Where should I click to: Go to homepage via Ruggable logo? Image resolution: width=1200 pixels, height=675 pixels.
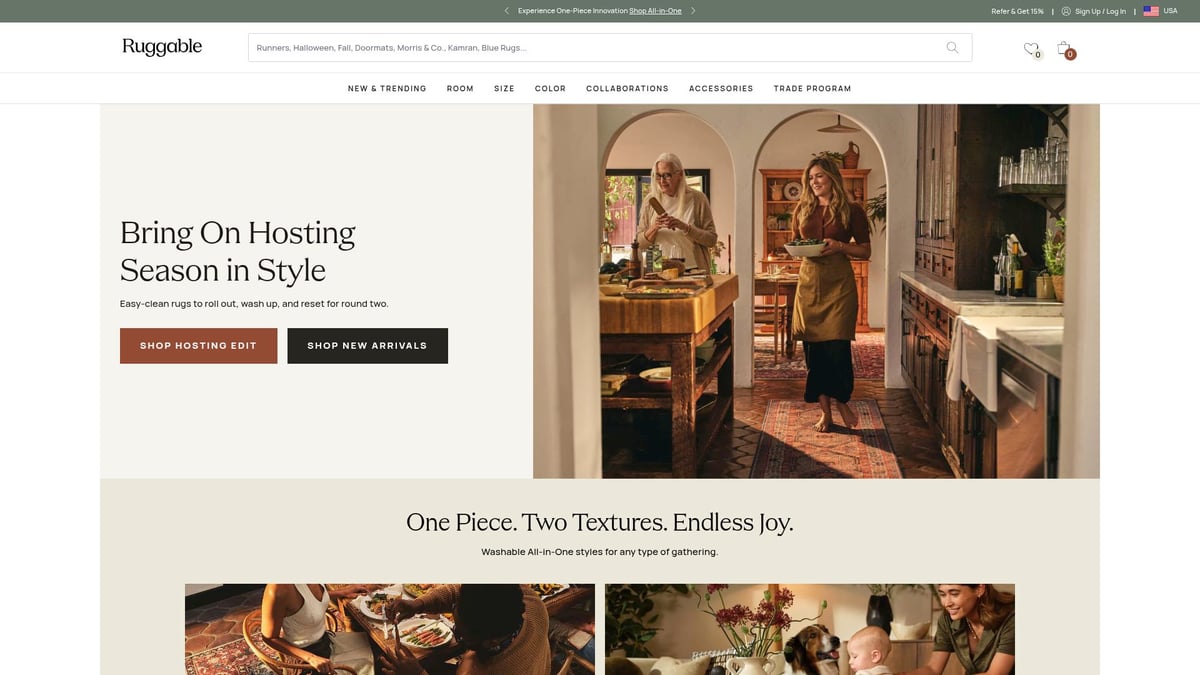pos(162,47)
